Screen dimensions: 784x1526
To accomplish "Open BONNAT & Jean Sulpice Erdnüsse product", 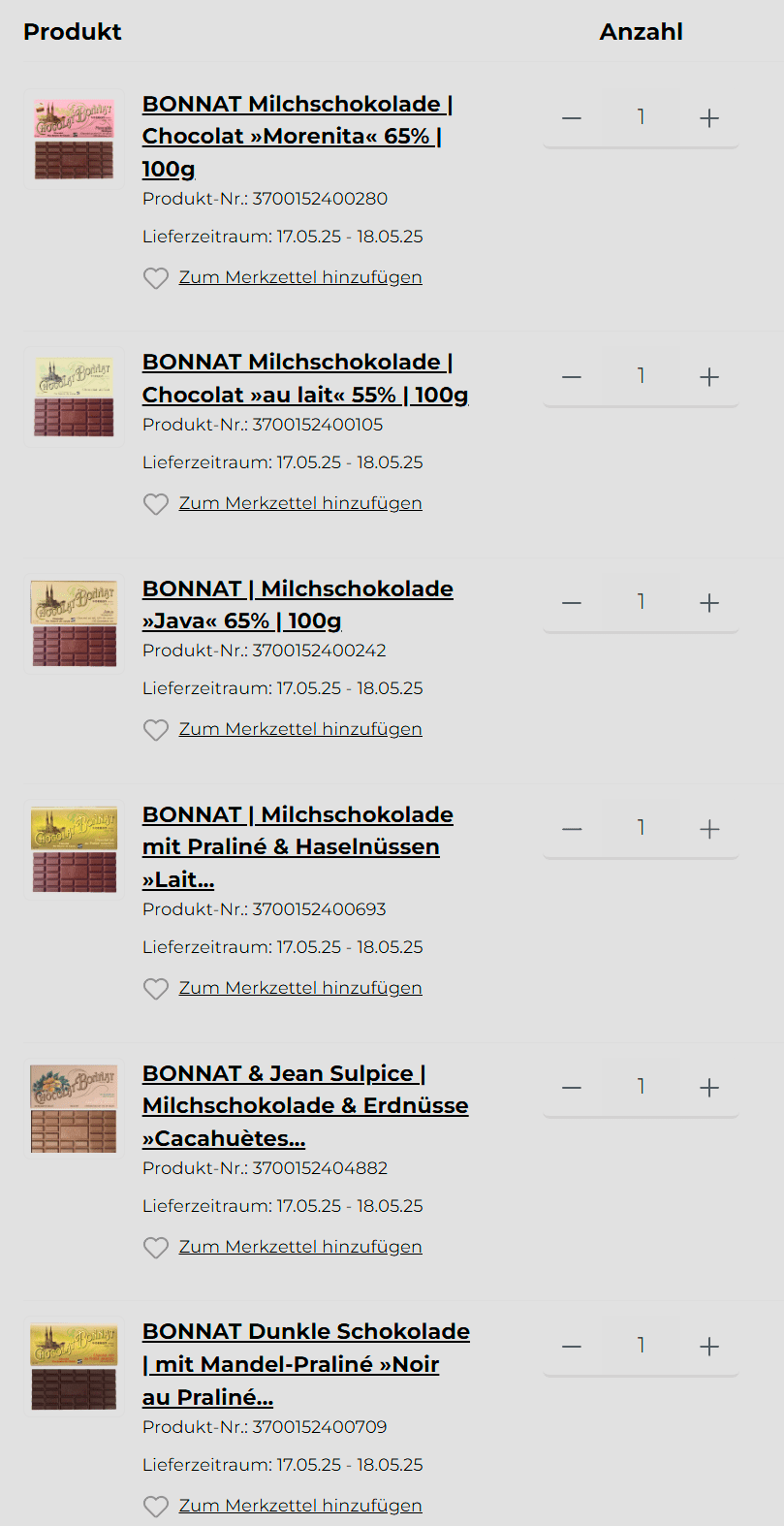I will 304,1105.
